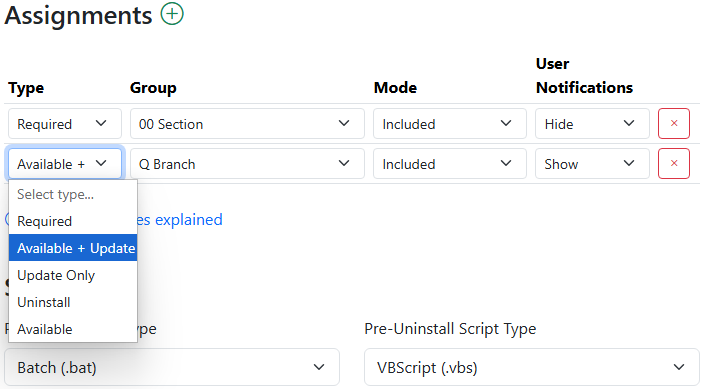Click the User Notifications column header

(584, 76)
